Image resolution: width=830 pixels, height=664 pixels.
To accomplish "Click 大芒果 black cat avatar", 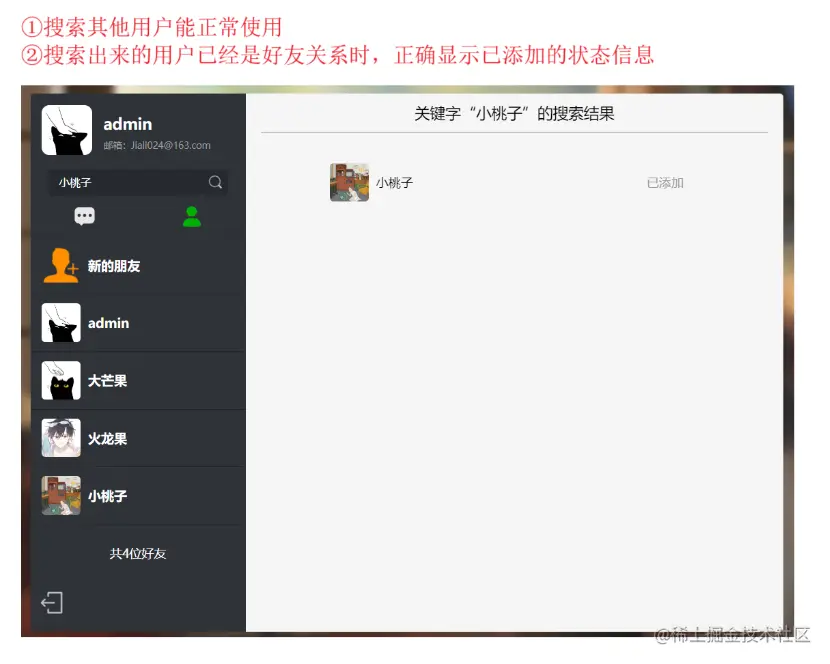I will click(x=61, y=380).
